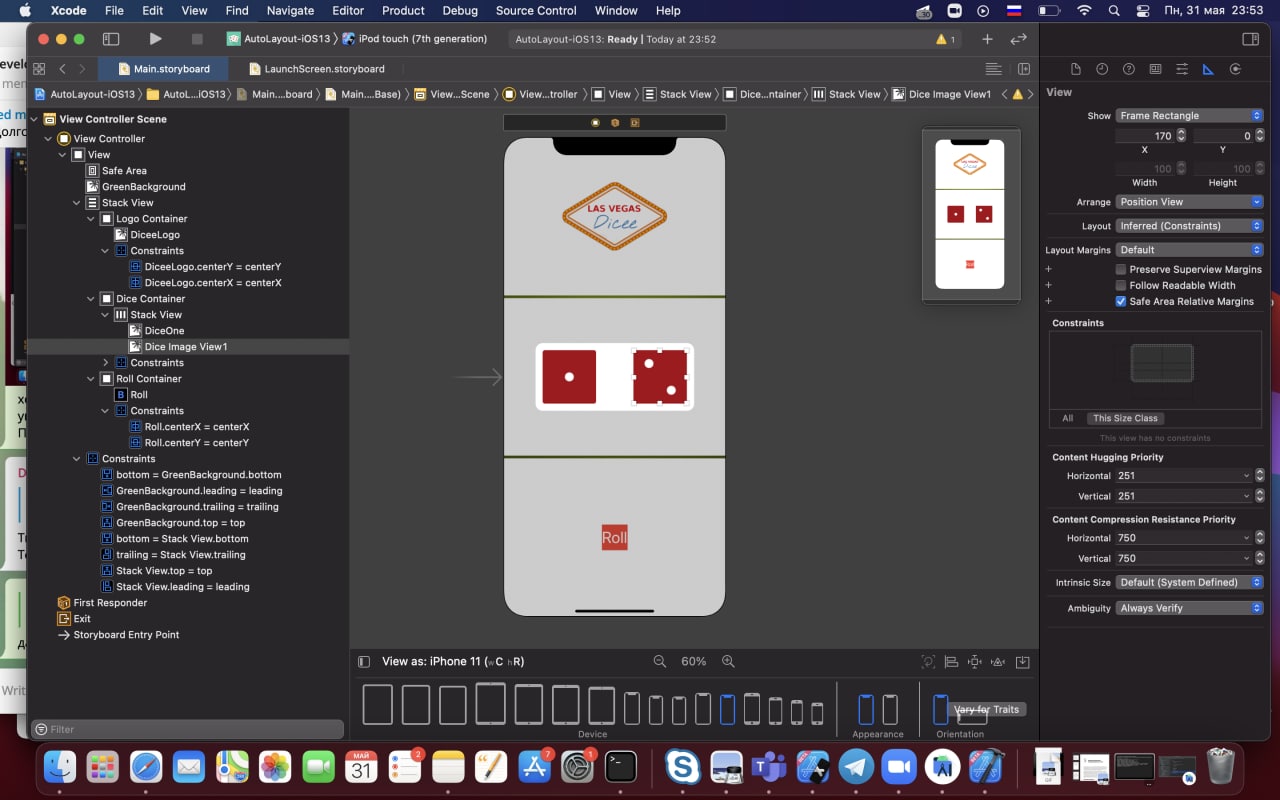
Task: Enable Preserve Superview Margins
Action: 1121,269
